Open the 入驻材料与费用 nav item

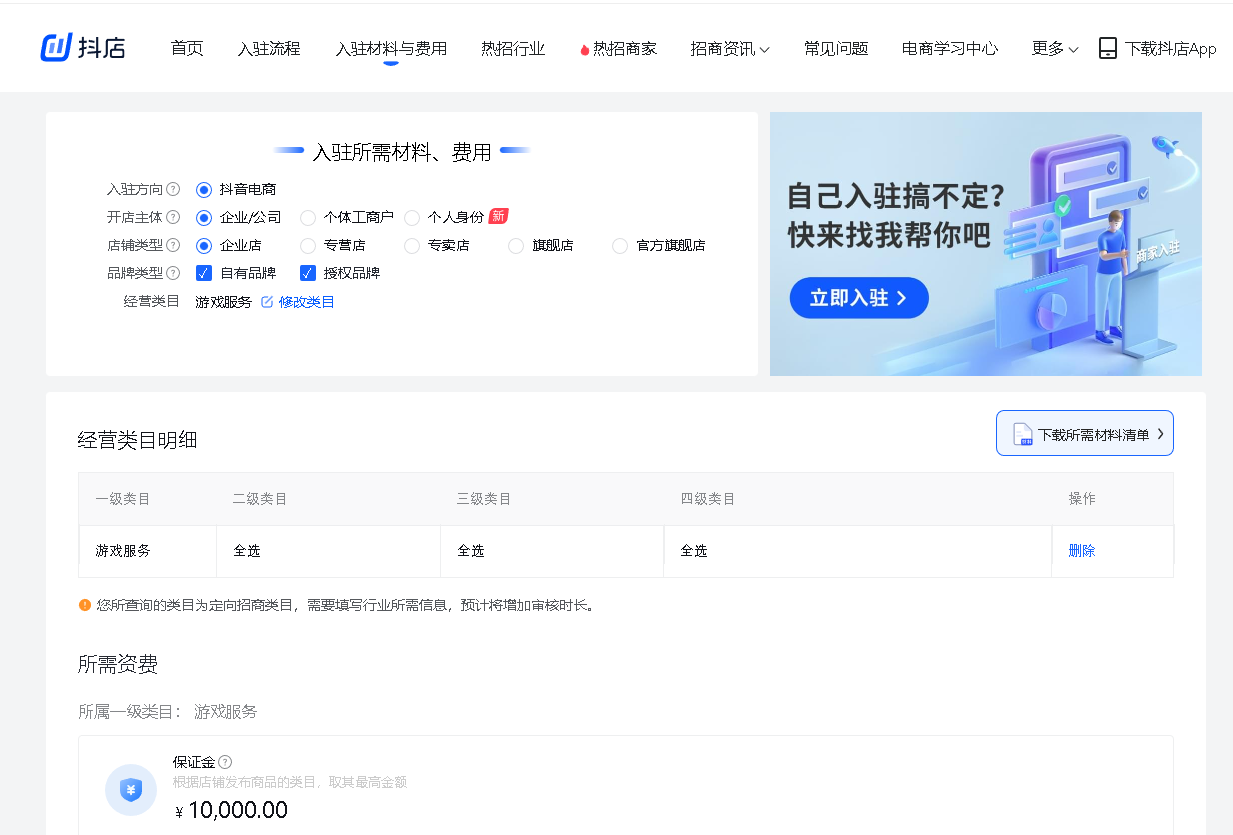391,48
